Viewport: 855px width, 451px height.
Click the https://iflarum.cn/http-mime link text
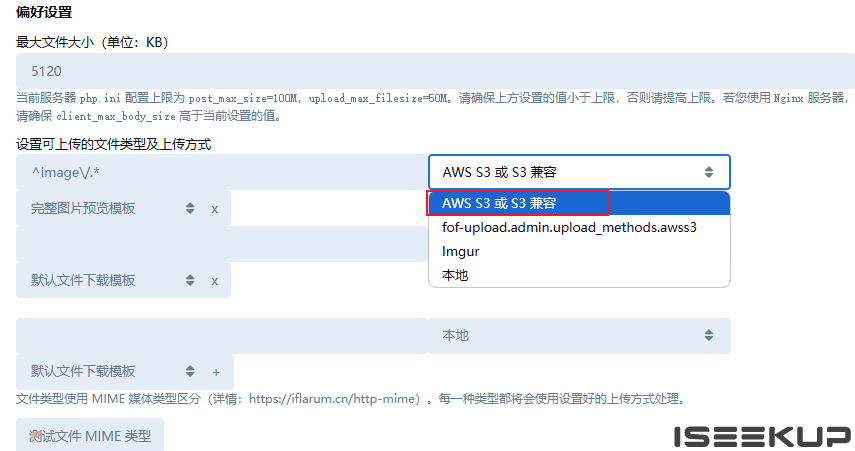tap(334, 399)
